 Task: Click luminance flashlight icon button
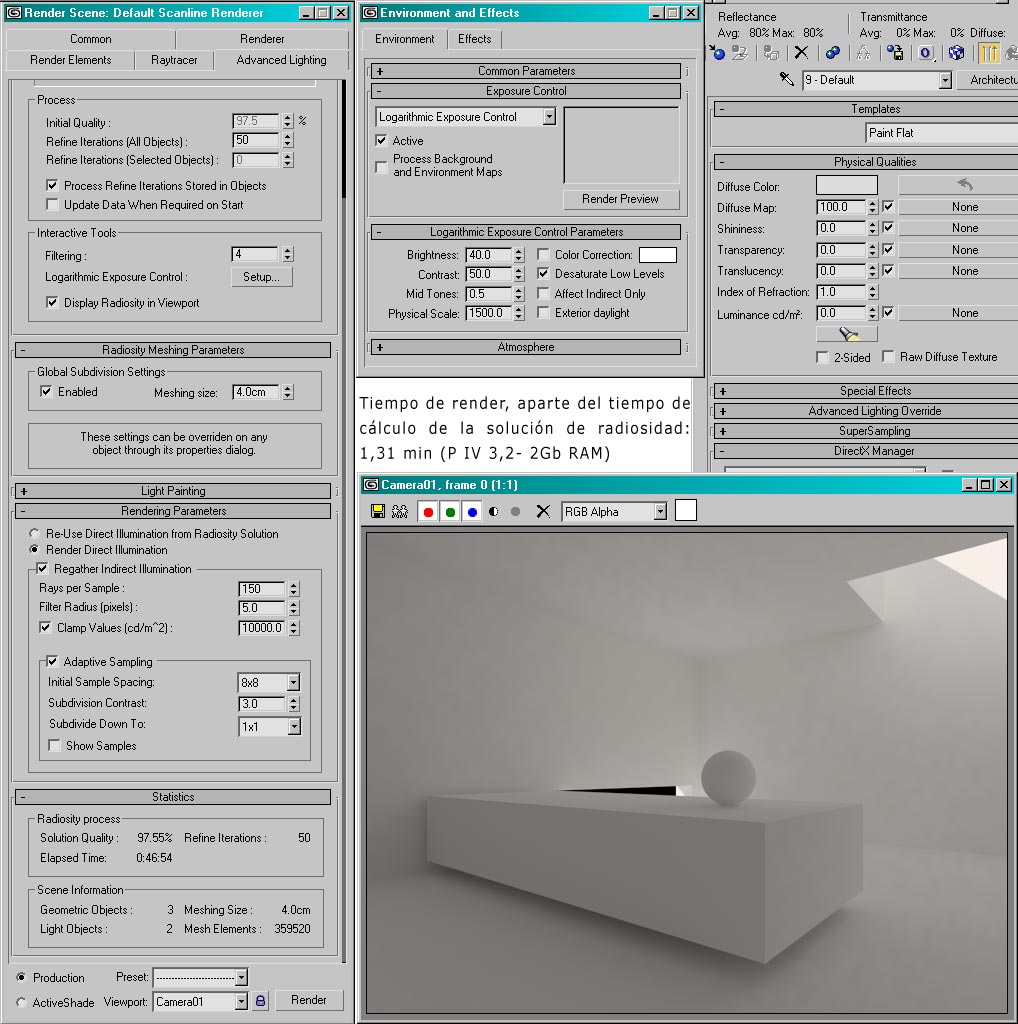click(x=846, y=334)
